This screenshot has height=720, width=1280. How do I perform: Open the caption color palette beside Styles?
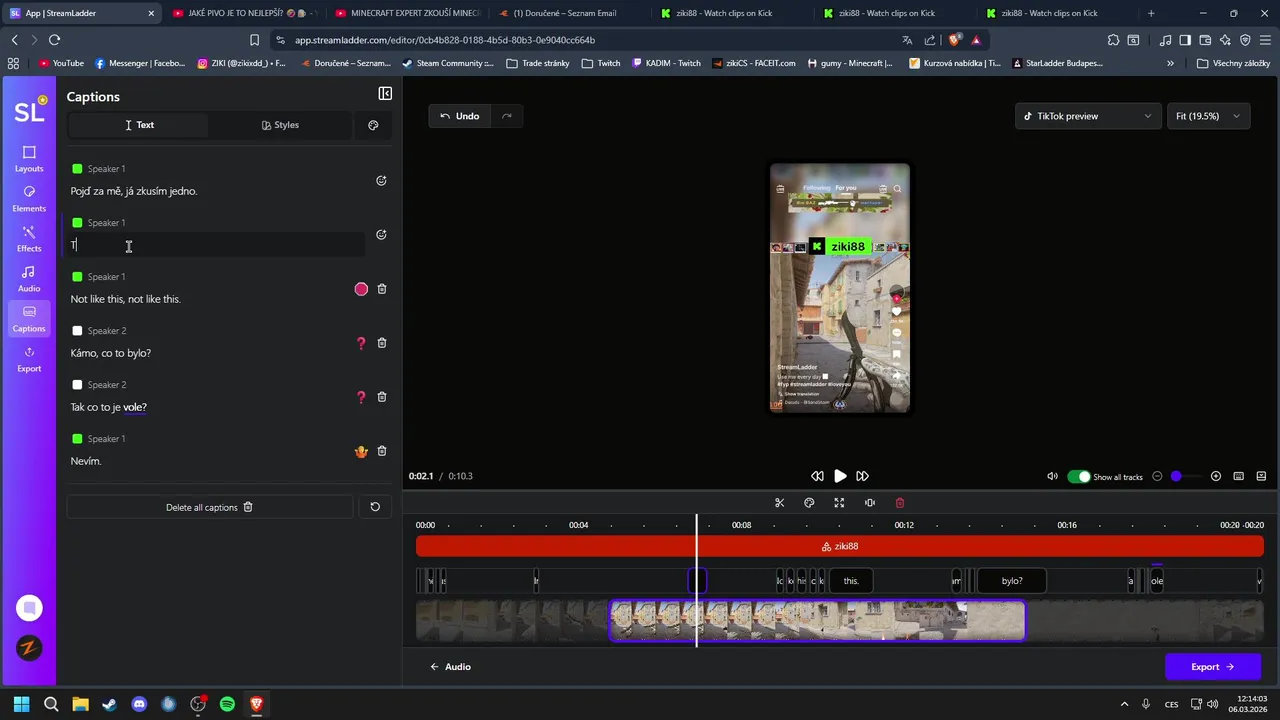[x=373, y=125]
